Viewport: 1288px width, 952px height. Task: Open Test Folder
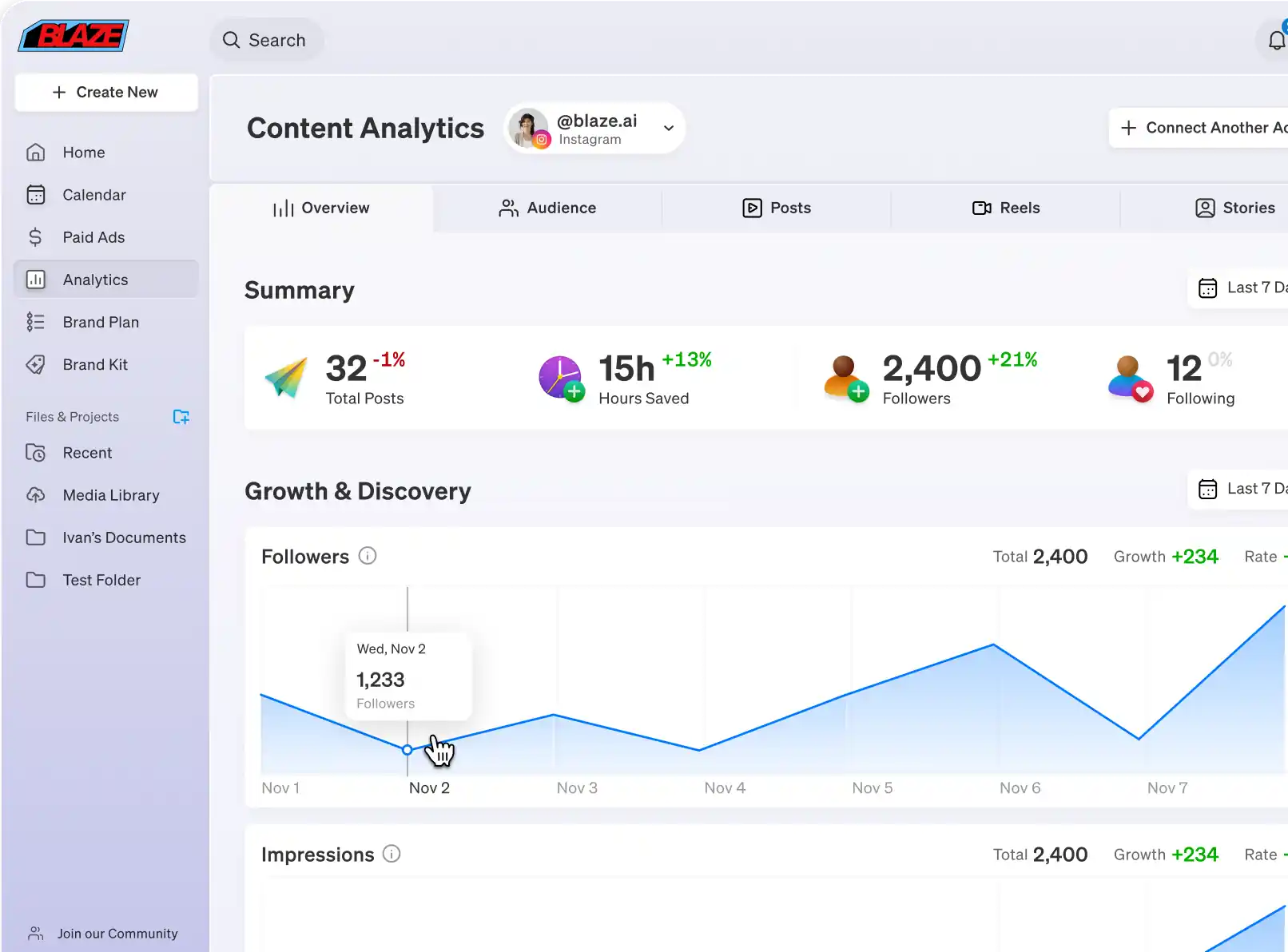click(106, 580)
